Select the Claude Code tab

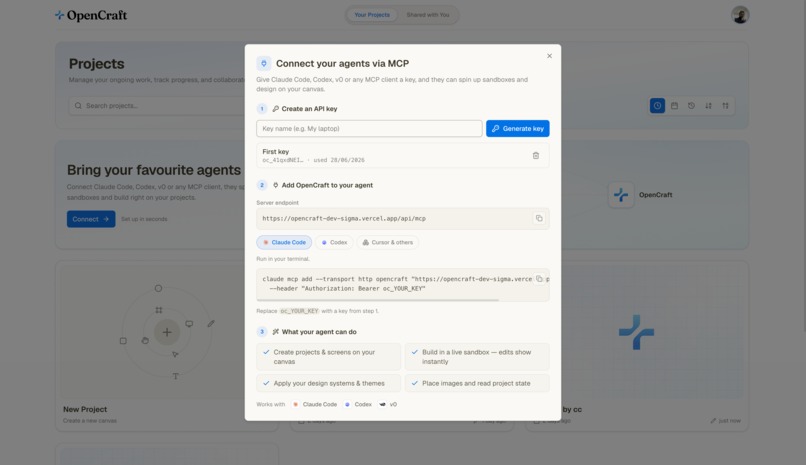point(284,243)
